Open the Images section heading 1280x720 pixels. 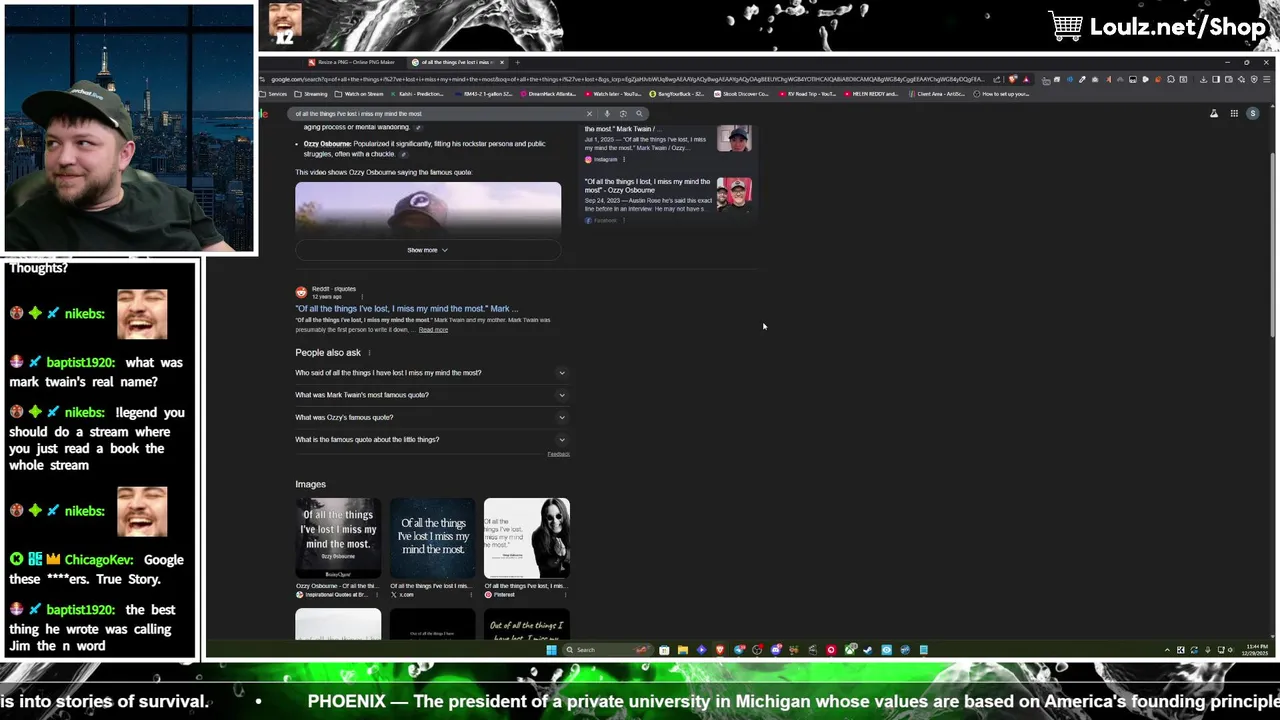pyautogui.click(x=310, y=484)
